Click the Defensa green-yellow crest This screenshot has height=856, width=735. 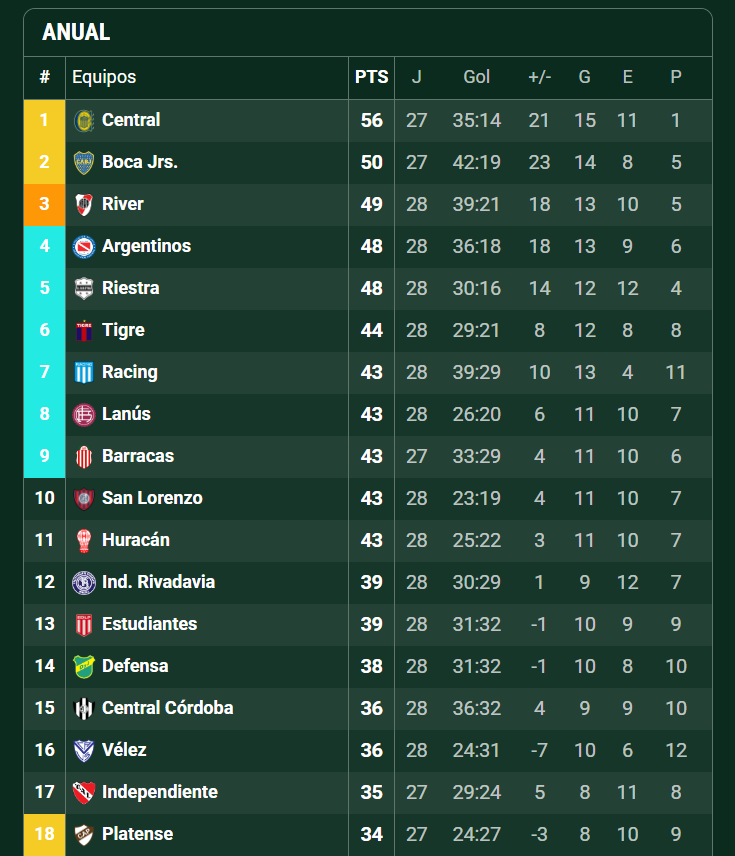coord(84,667)
